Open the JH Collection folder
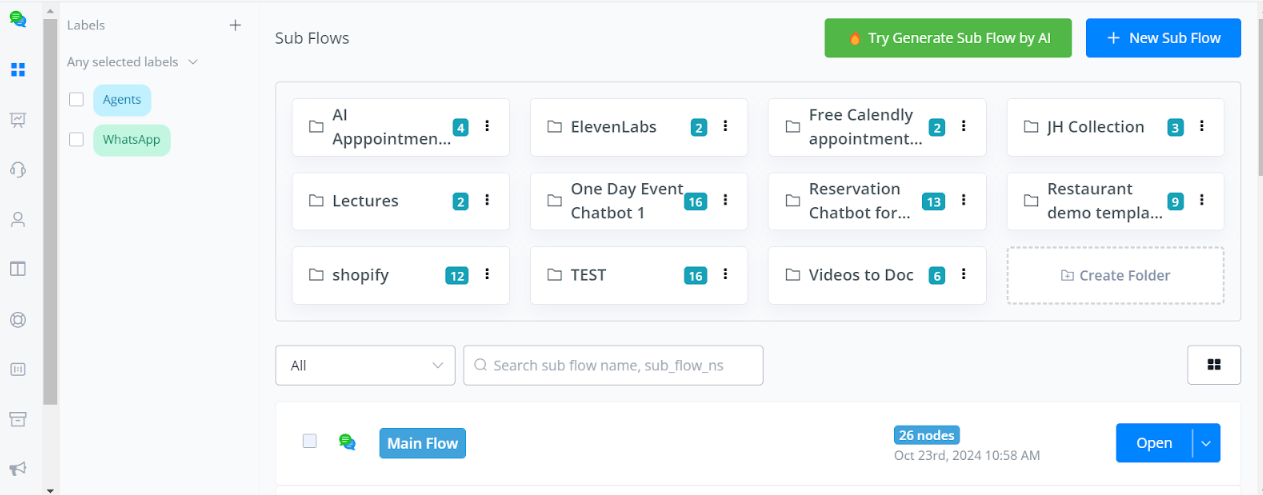The width and height of the screenshot is (1263, 495). click(x=1095, y=127)
